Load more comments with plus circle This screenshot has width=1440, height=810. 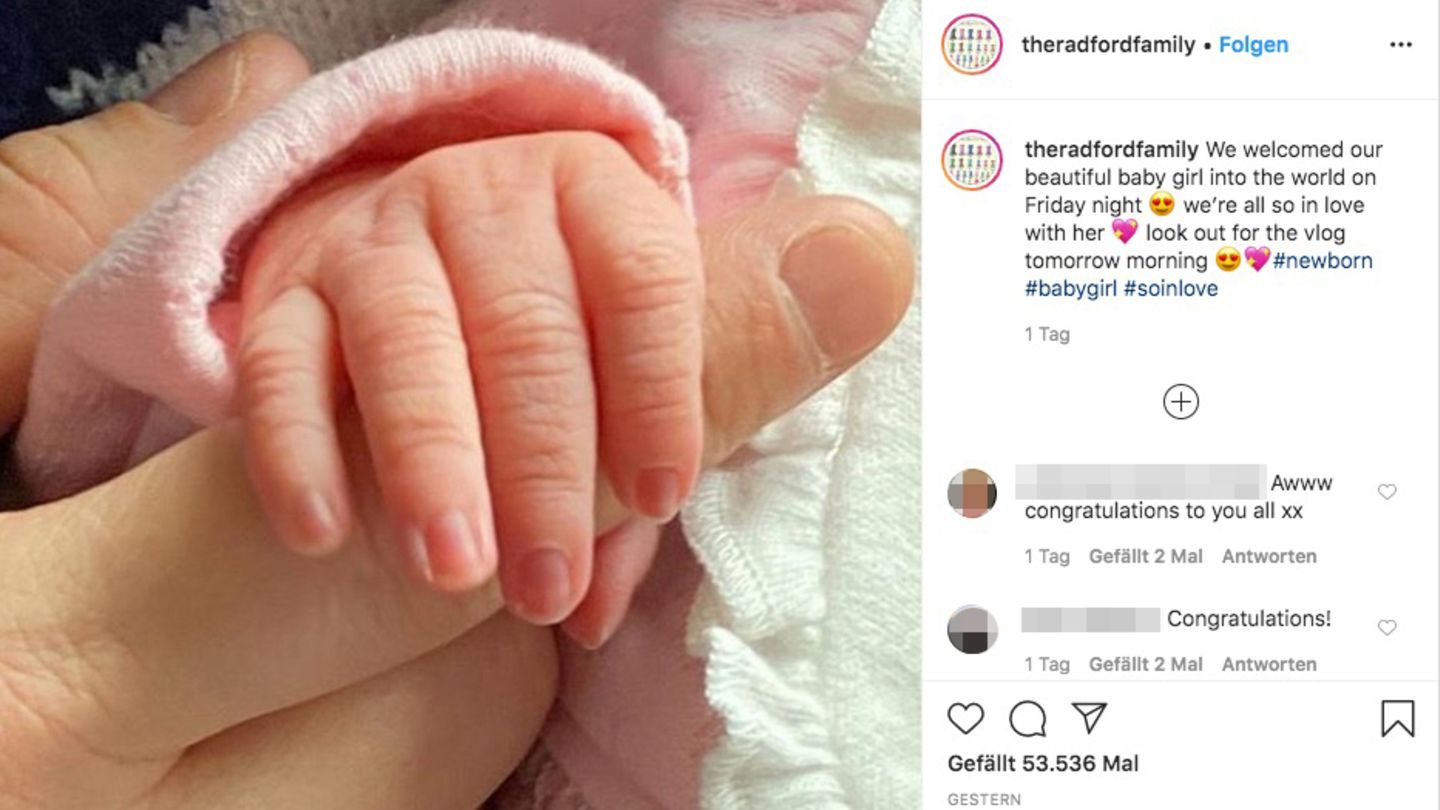coord(1181,402)
